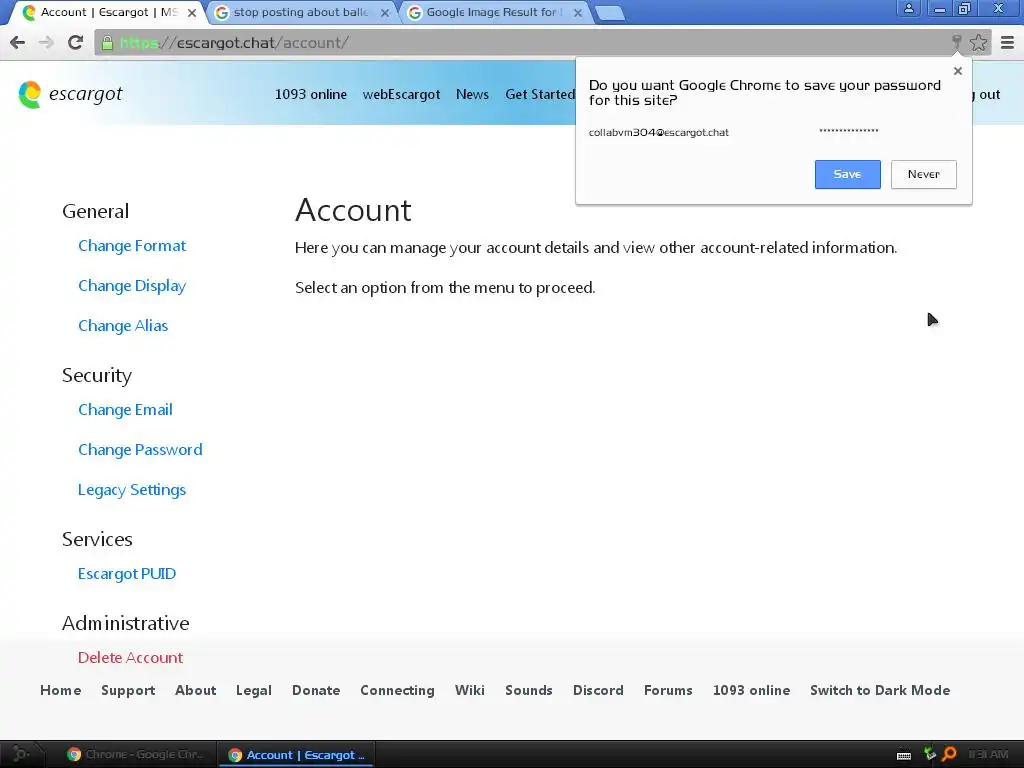
Task: Open News in the nav bar
Action: [472, 94]
